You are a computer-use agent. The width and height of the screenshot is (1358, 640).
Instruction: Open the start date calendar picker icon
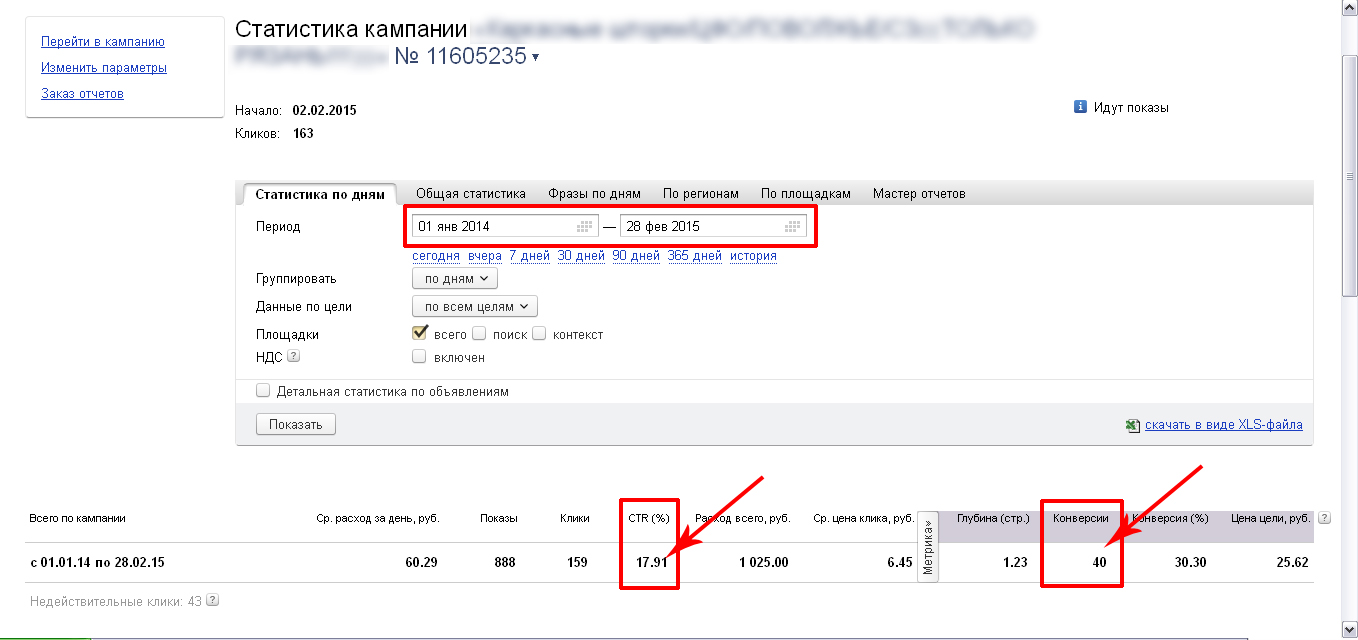585,226
